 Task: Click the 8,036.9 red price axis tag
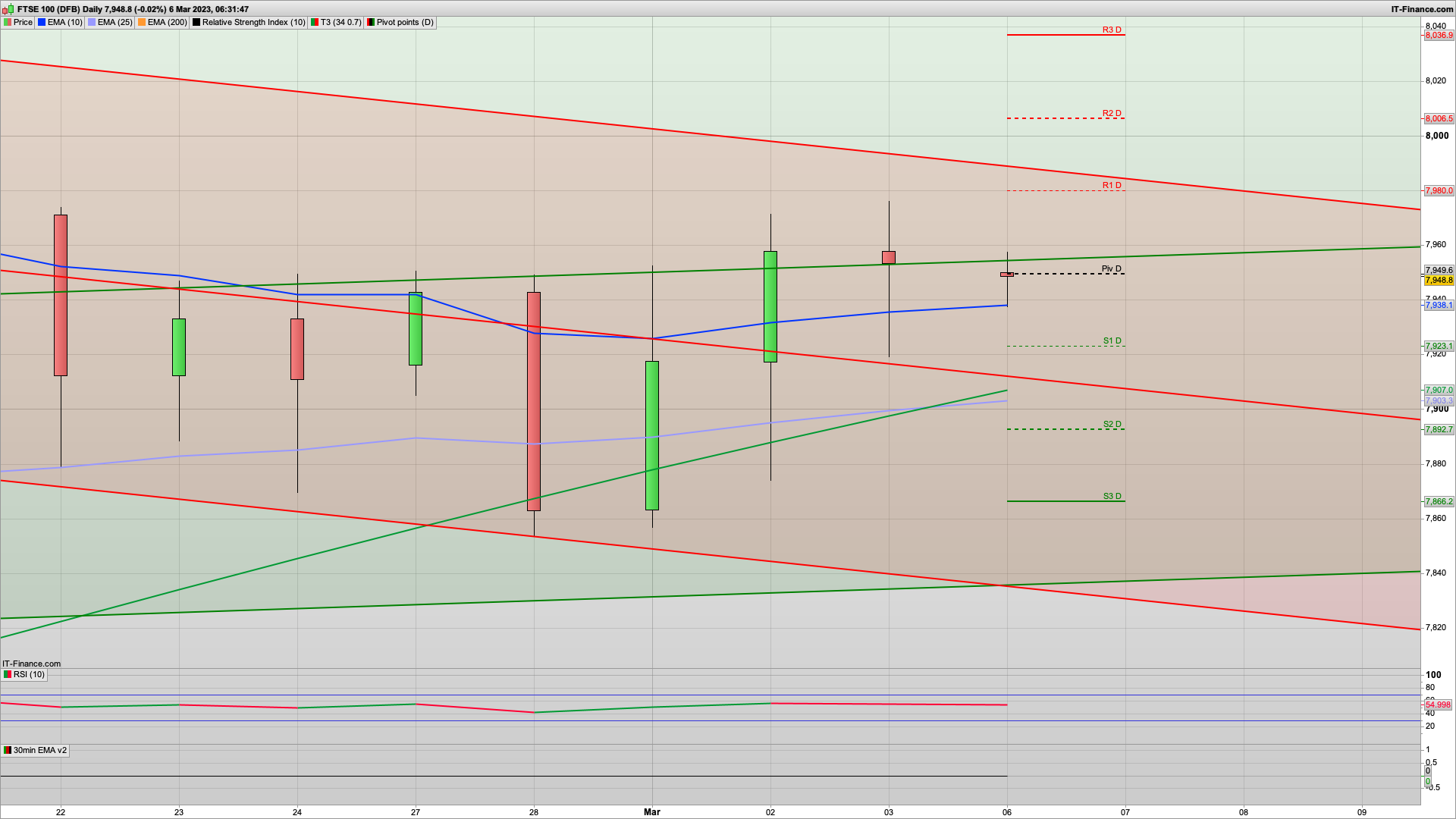1439,36
